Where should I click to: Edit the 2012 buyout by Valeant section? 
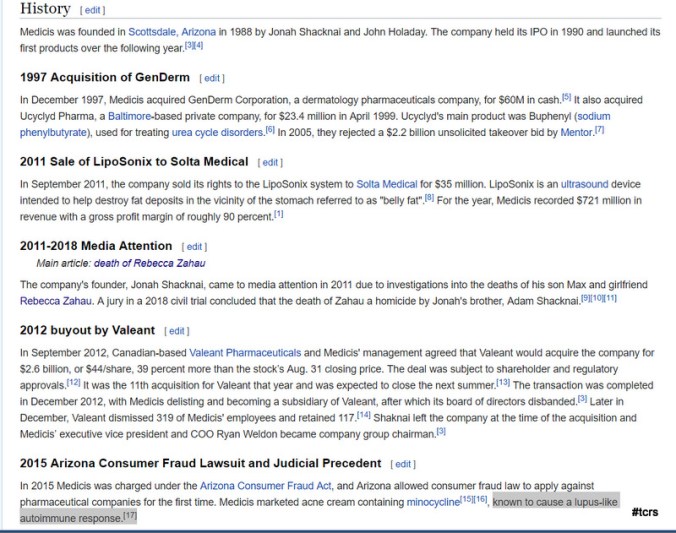(x=176, y=331)
